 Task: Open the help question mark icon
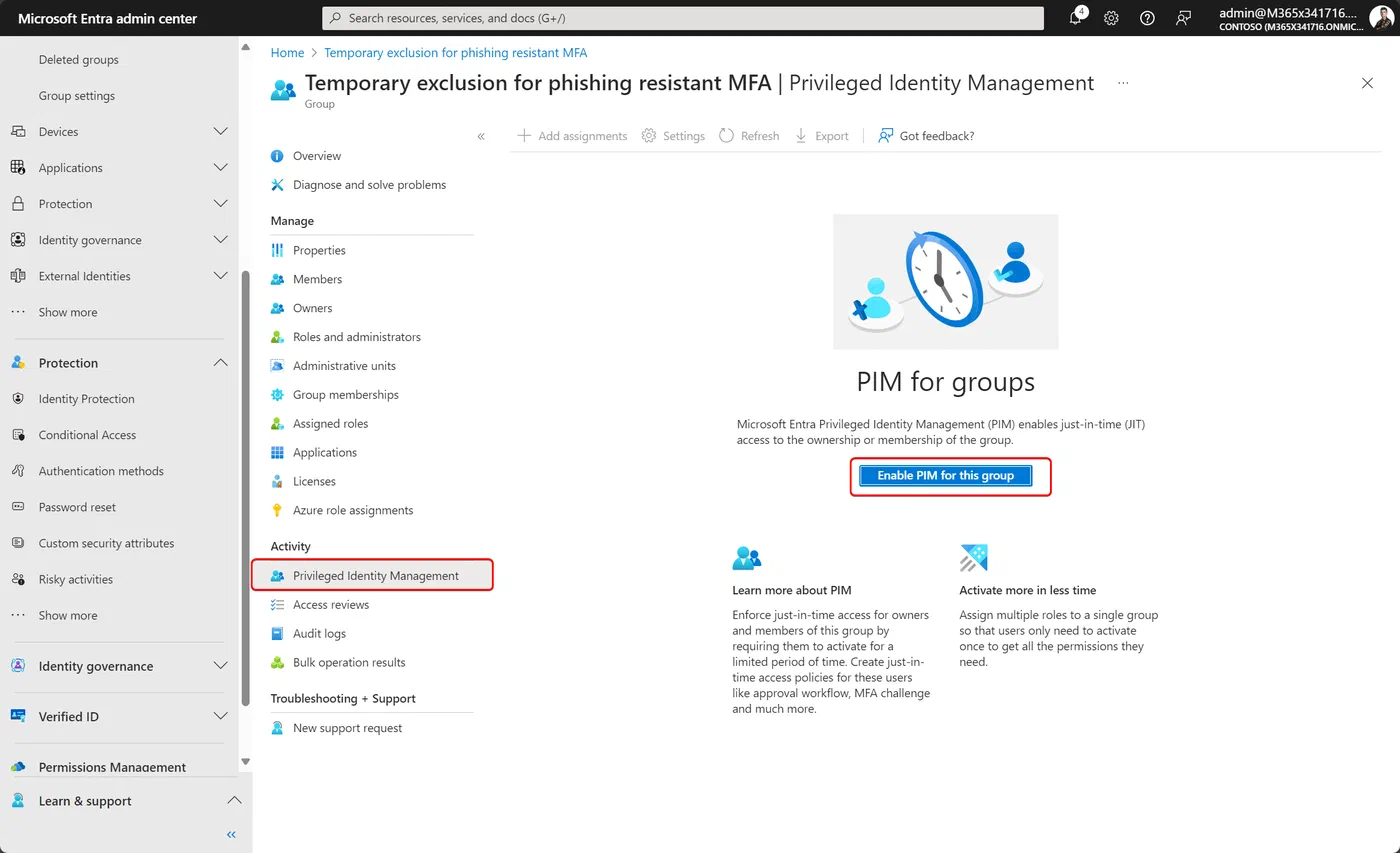point(1147,18)
